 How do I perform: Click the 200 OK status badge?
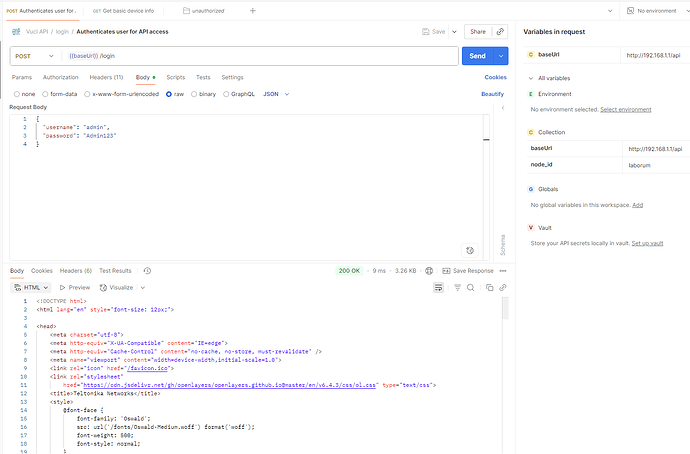349,271
